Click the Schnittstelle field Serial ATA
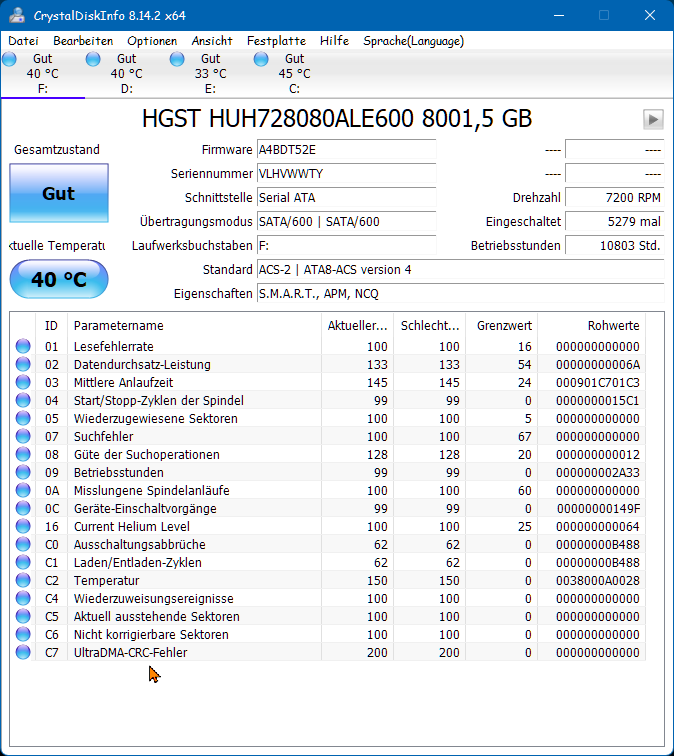 [x=346, y=198]
